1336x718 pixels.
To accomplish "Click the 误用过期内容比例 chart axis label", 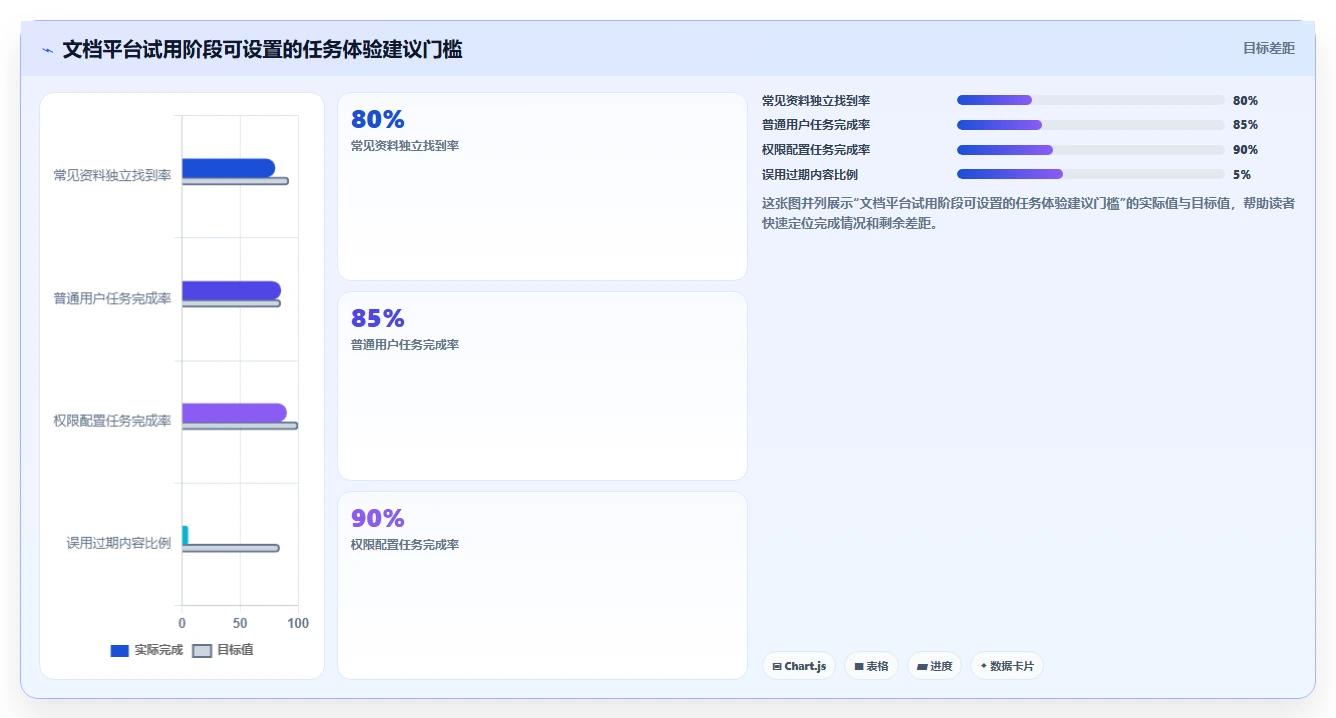I will click(x=119, y=543).
